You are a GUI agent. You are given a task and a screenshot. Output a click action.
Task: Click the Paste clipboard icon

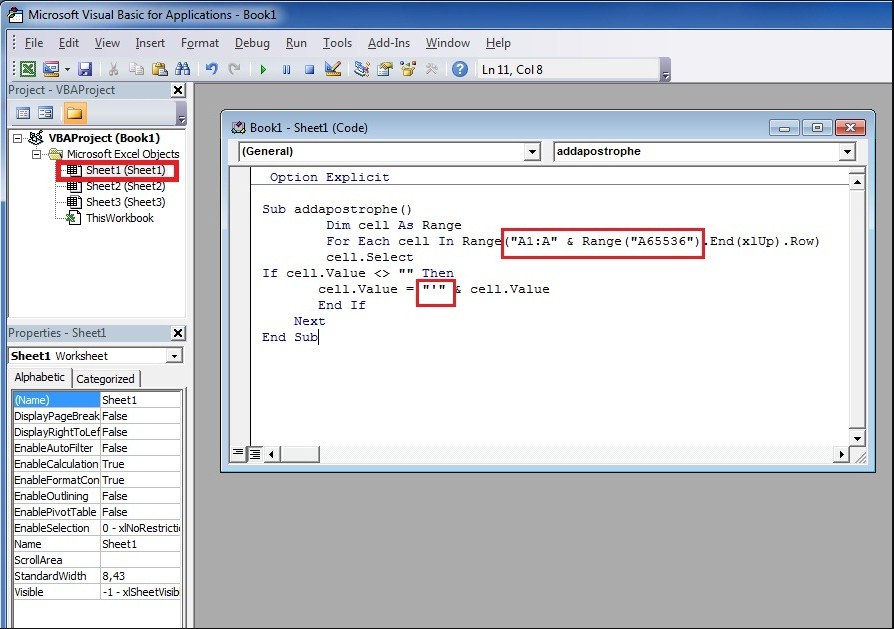click(160, 69)
